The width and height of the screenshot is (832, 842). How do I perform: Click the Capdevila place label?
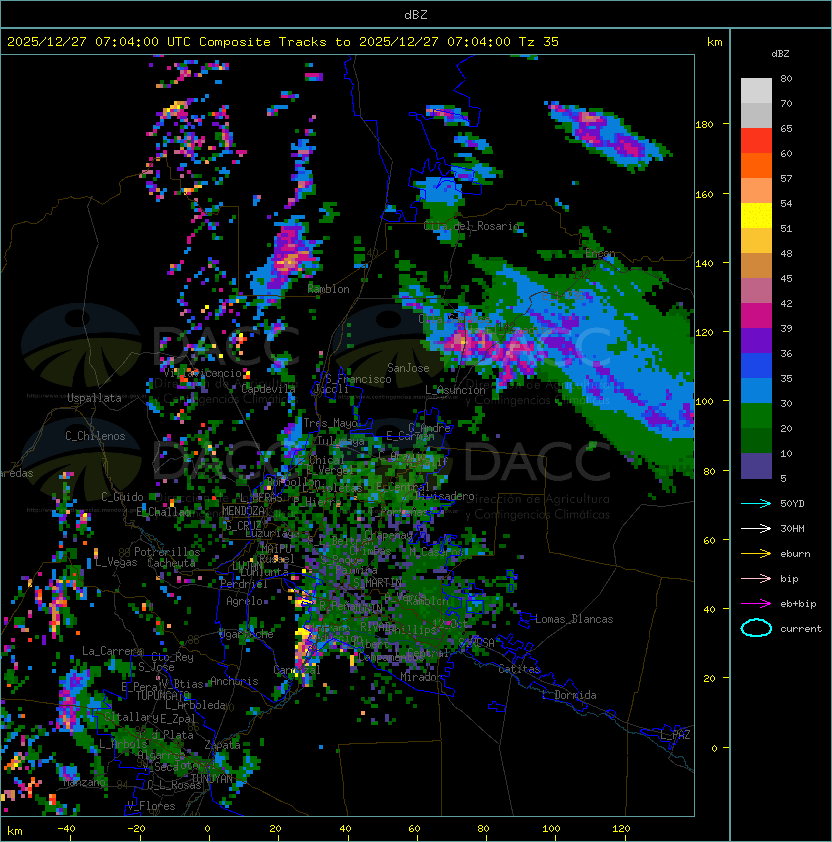pyautogui.click(x=268, y=388)
